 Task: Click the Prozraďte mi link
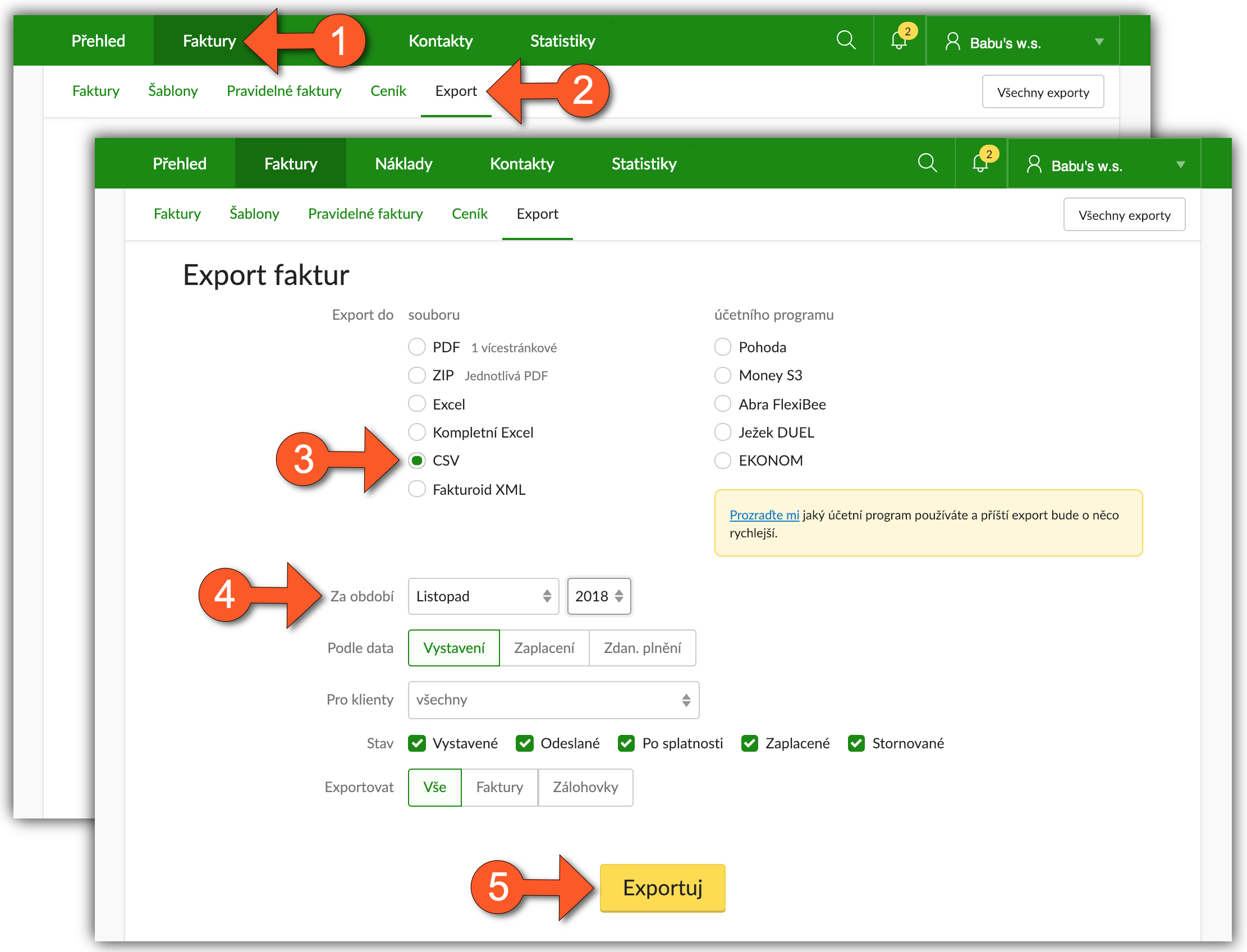(763, 514)
